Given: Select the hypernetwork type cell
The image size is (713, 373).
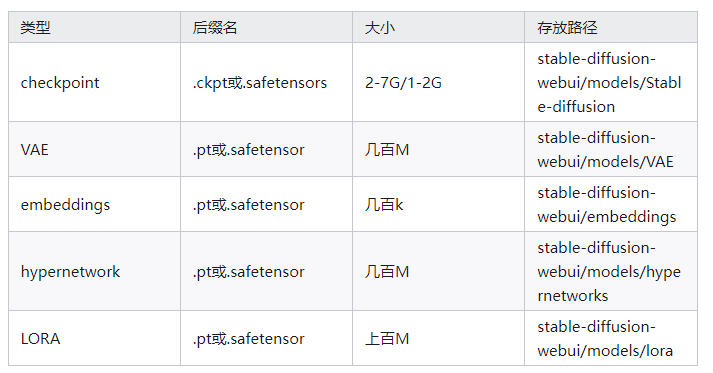Looking at the screenshot, I should pos(95,271).
